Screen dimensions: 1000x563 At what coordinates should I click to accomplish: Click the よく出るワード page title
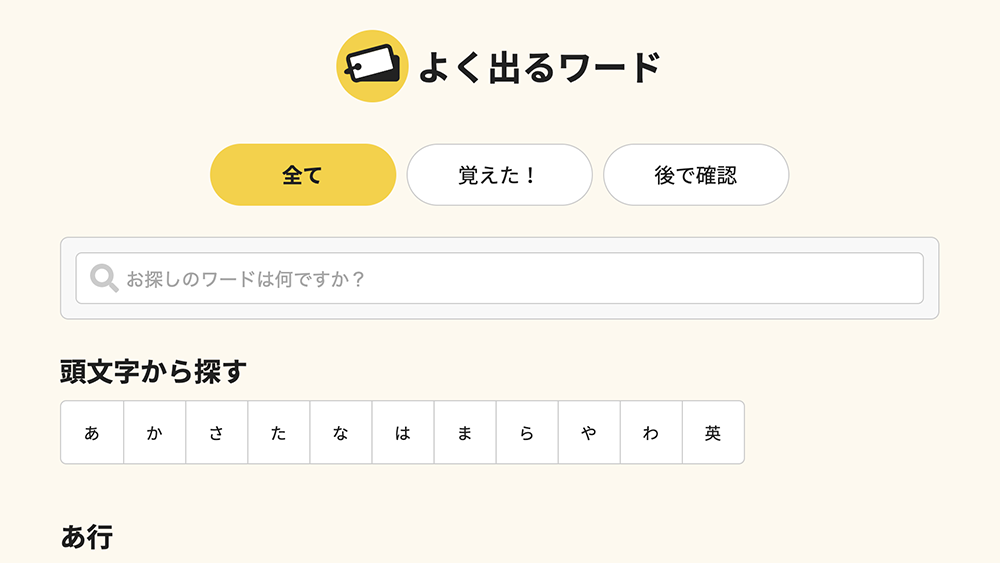540,67
